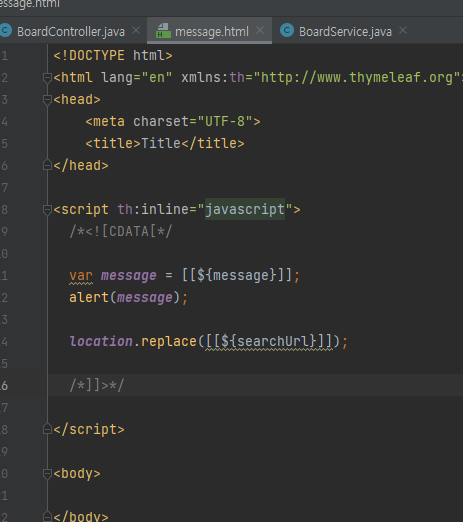The width and height of the screenshot is (463, 522).
Task: Click the meta charset="UTF-8" line
Action: 173,122
